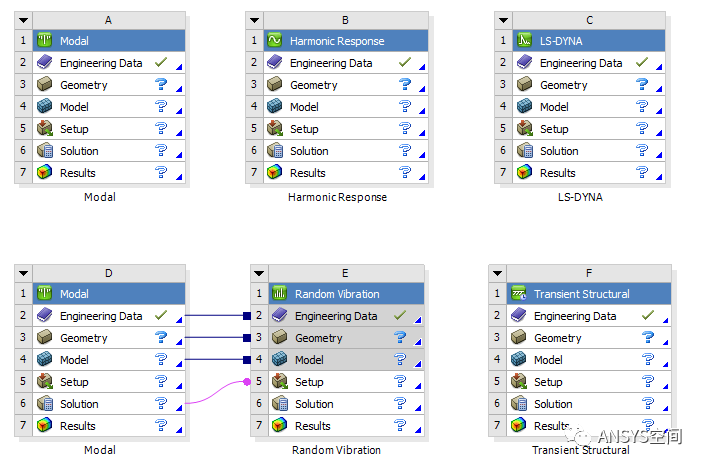Select Engineering Data cell text in system F

(x=575, y=316)
